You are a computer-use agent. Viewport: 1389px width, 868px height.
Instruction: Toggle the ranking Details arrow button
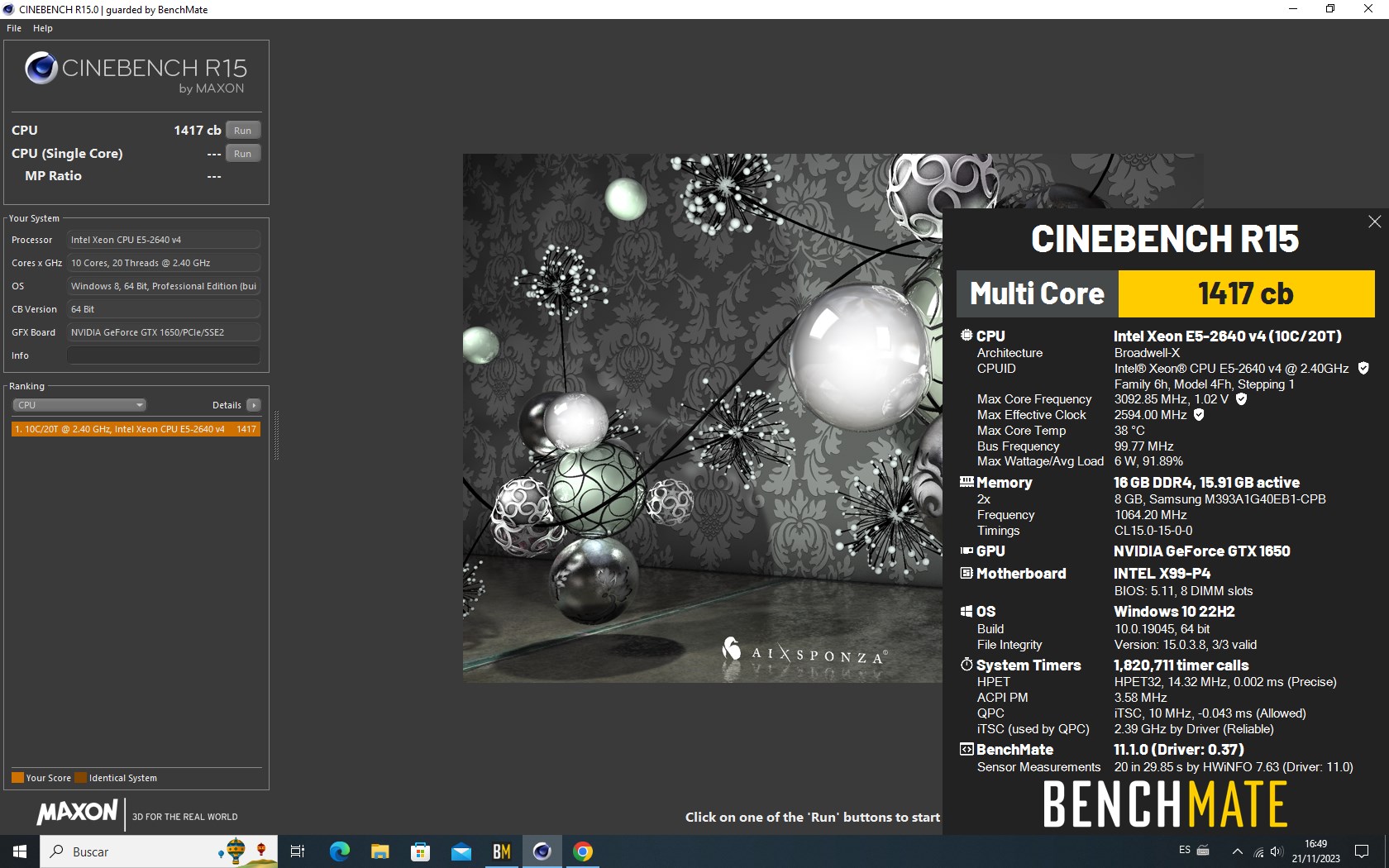click(254, 405)
